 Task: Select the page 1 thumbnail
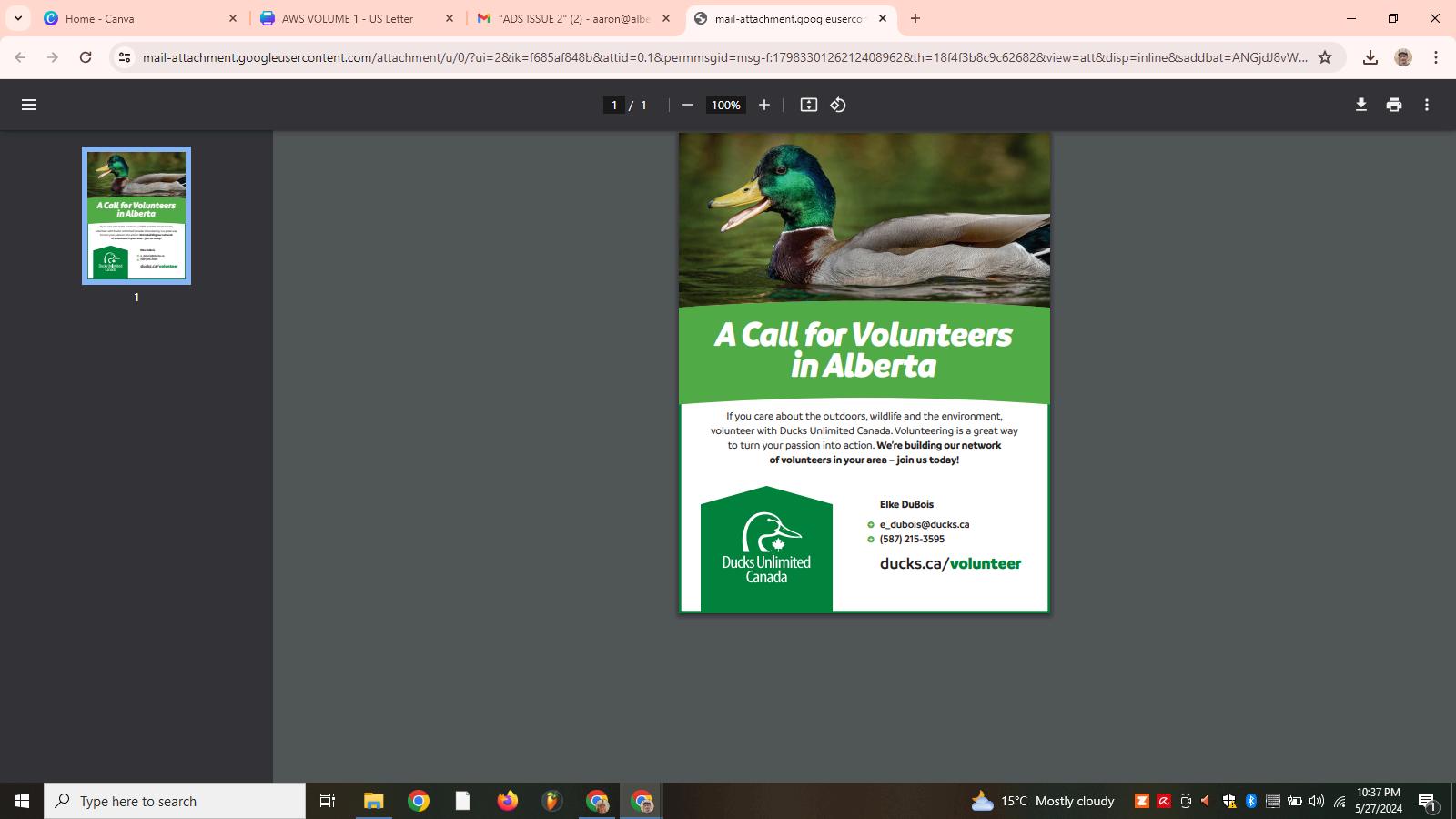(136, 216)
